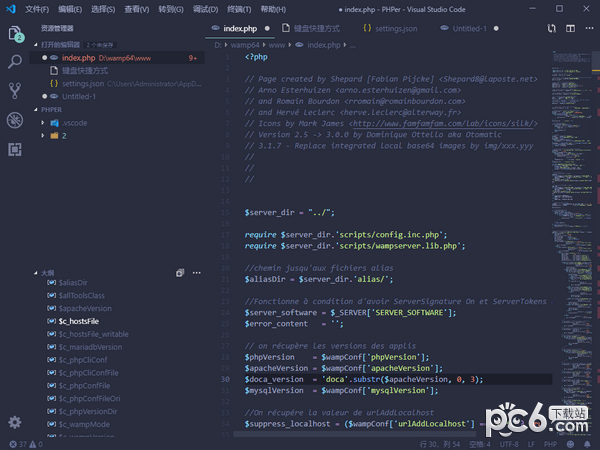The image size is (600, 450).
Task: Open the Debug view icon
Action: coord(15,120)
